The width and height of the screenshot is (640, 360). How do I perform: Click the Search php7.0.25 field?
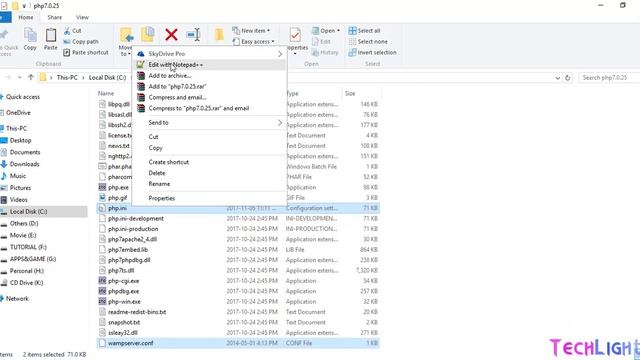tap(609, 78)
